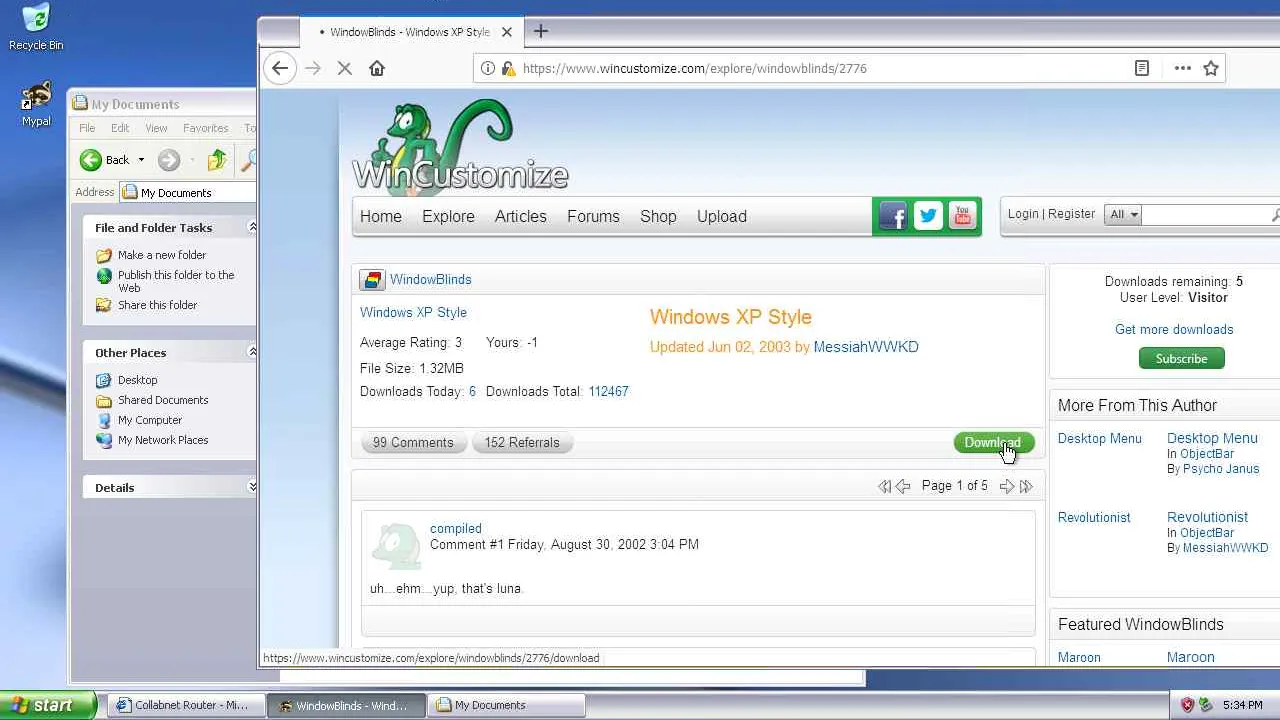Jump to the last comments page
Screen dimensions: 1280x720
point(1026,486)
